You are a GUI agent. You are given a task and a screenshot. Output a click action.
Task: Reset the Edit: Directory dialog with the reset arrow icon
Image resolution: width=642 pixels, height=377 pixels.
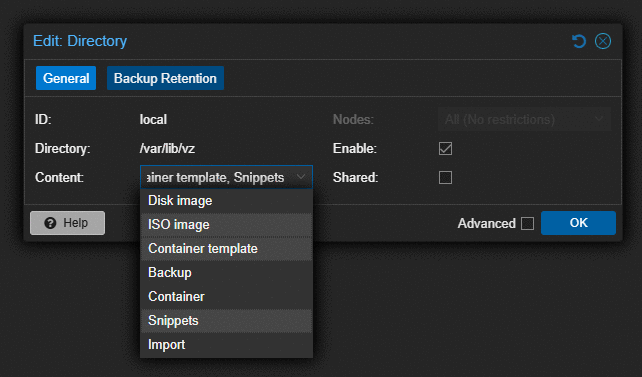coord(579,41)
